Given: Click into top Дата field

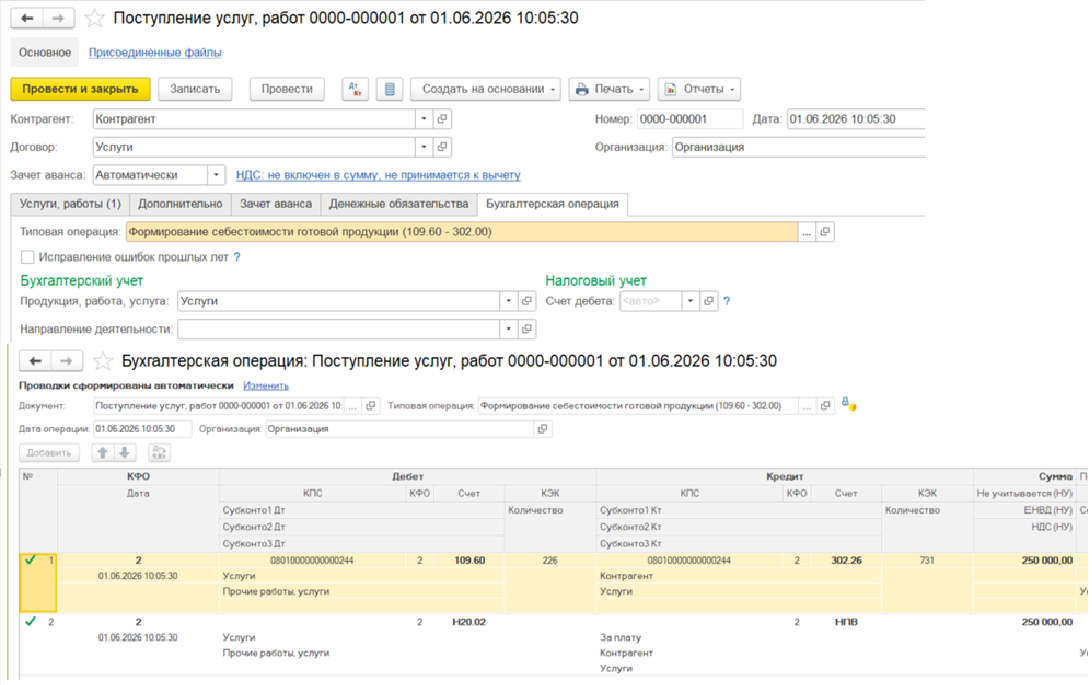Looking at the screenshot, I should click(855, 119).
